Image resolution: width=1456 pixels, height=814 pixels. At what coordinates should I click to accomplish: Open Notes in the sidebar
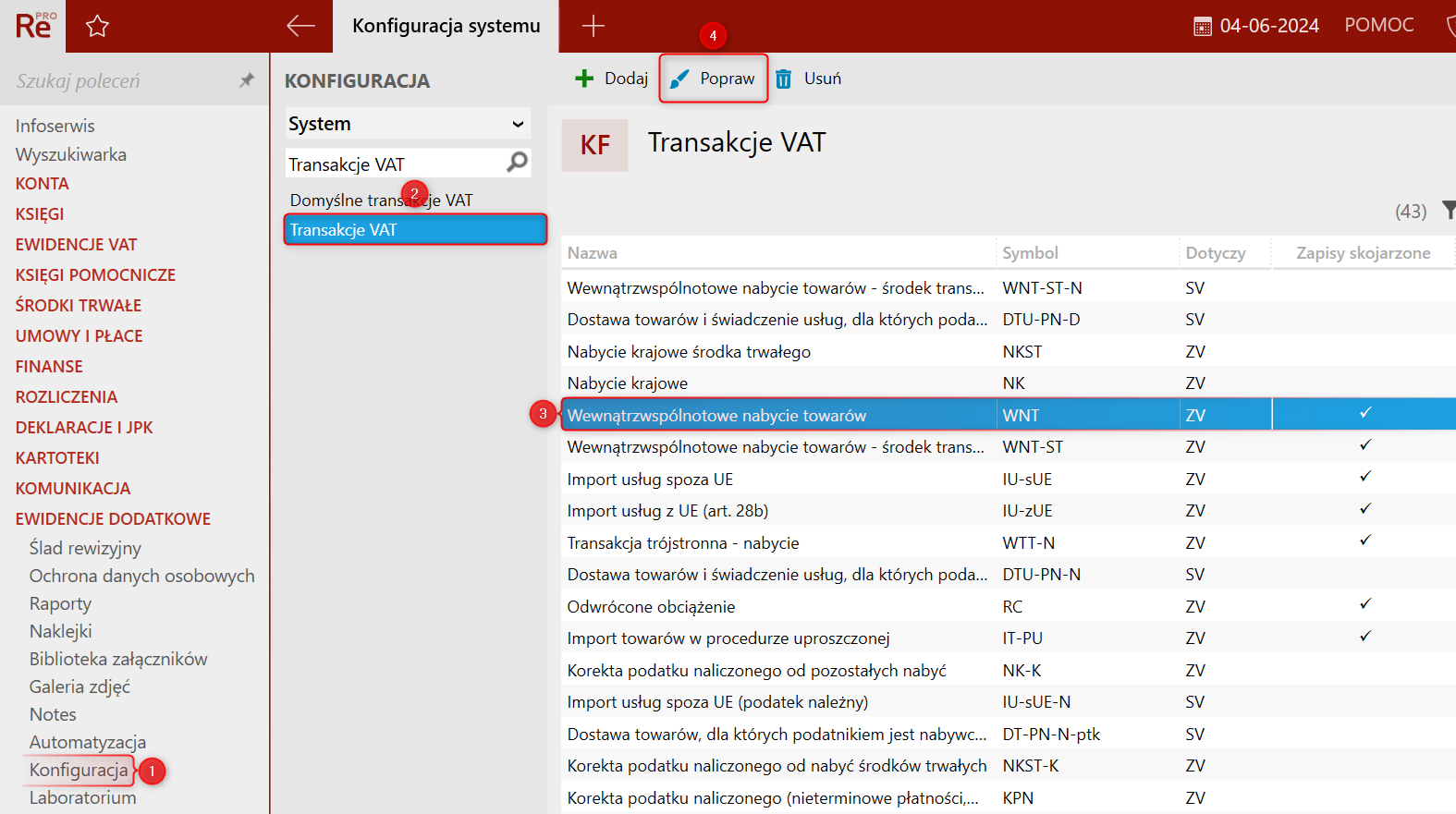pos(53,714)
